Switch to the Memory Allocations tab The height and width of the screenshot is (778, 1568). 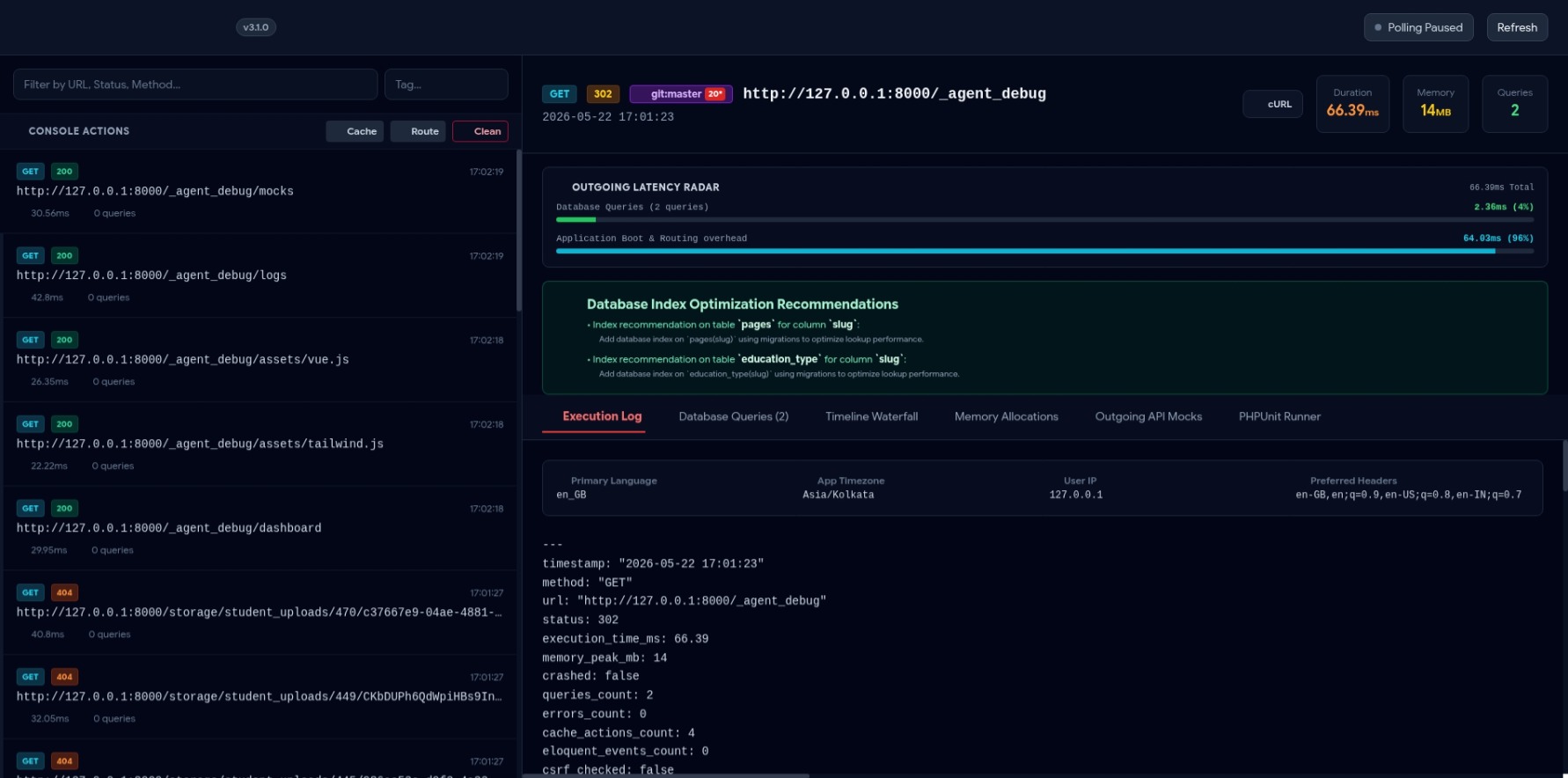tap(1006, 416)
